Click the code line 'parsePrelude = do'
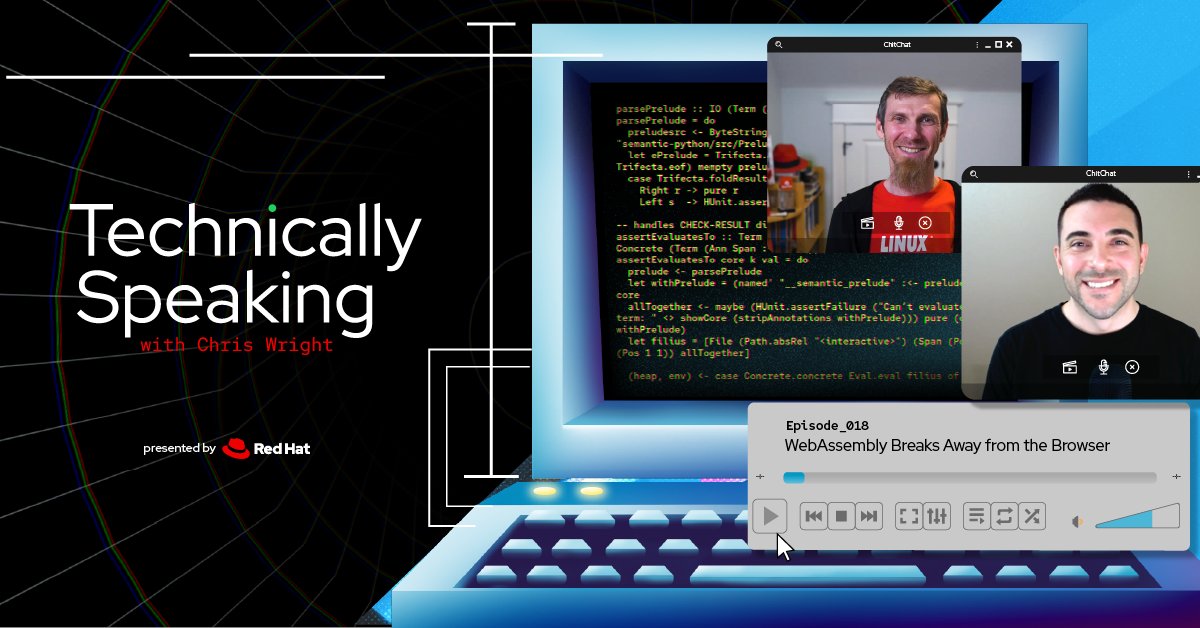Viewport: 1200px width, 628px height. [666, 120]
